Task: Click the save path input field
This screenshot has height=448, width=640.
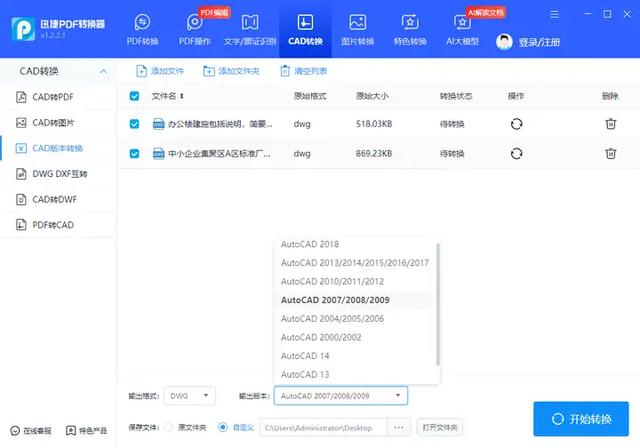Action: point(323,428)
